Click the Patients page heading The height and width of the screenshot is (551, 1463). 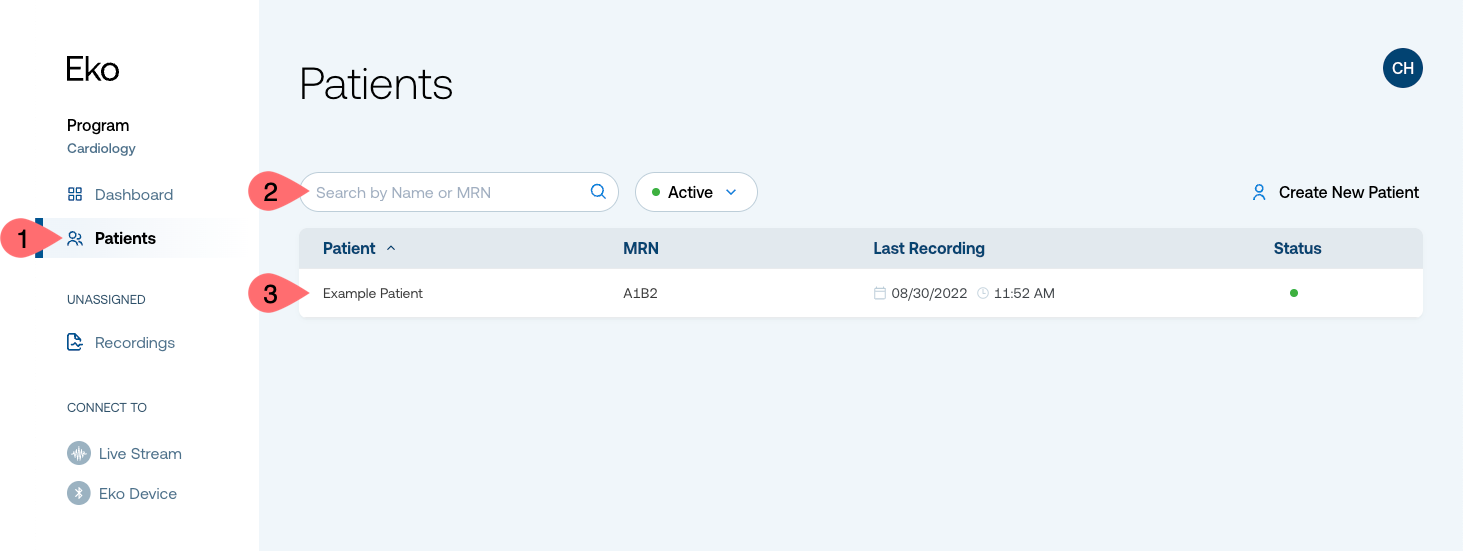click(376, 84)
